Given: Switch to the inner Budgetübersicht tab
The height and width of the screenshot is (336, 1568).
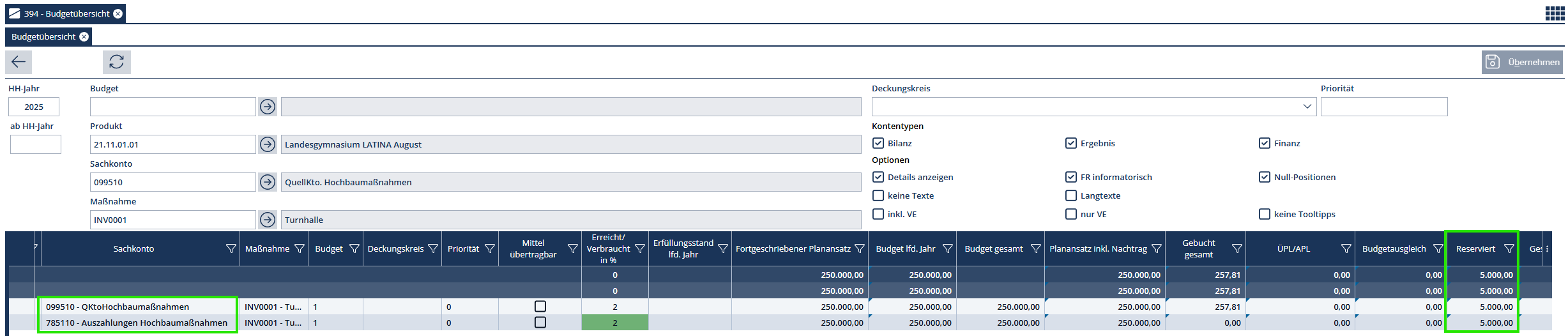Looking at the screenshot, I should pos(43,36).
